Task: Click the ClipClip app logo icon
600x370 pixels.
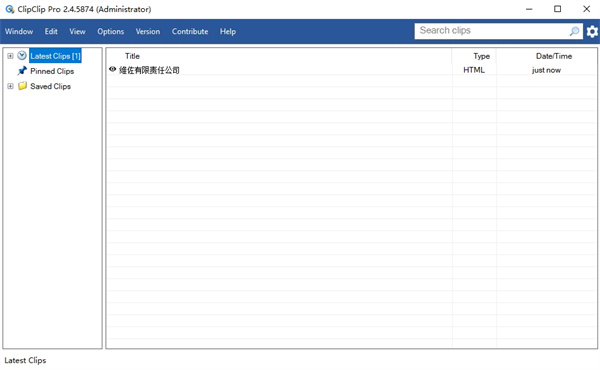Action: click(x=10, y=9)
